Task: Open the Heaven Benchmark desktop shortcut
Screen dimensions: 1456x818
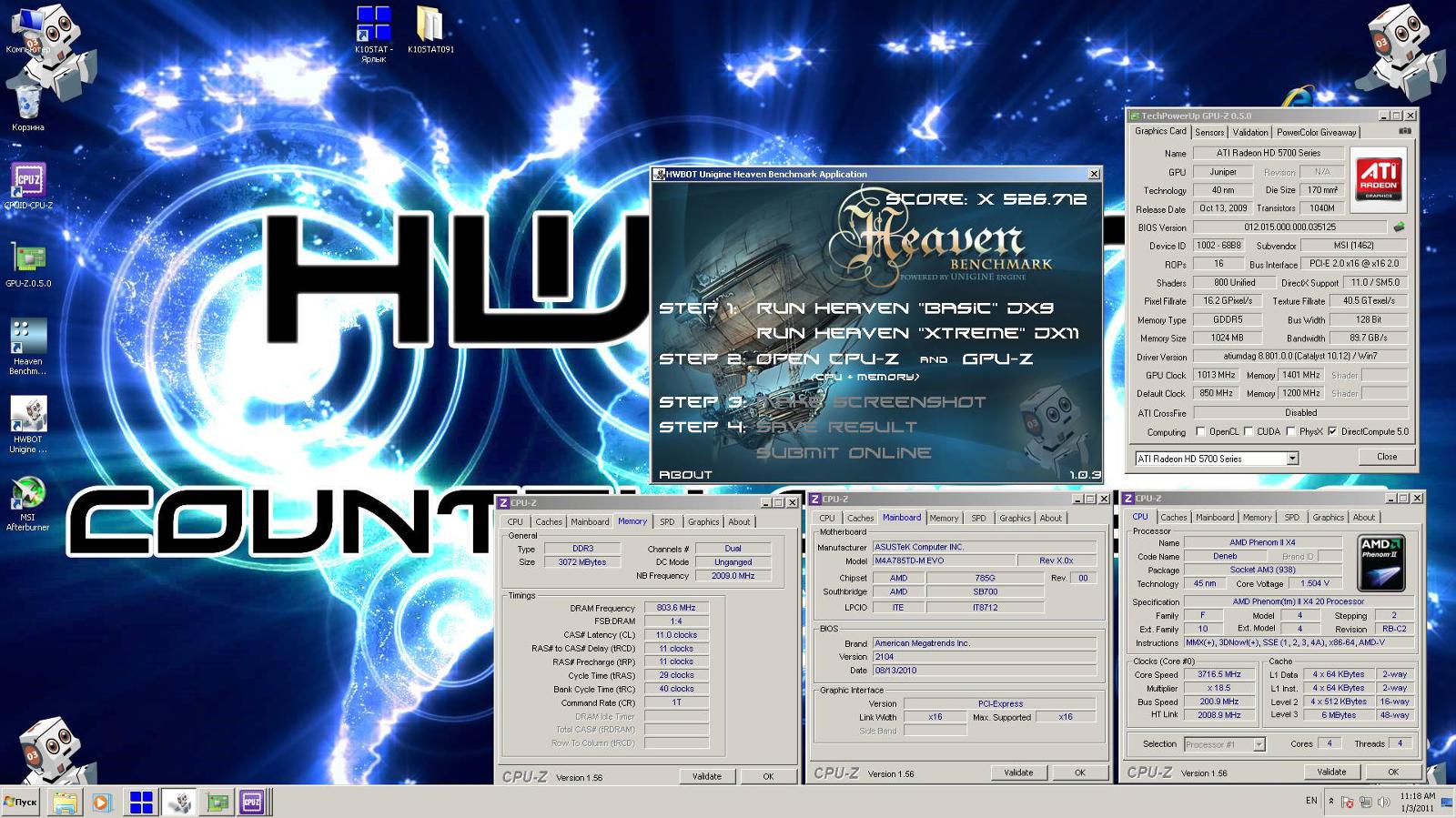Action: click(28, 347)
